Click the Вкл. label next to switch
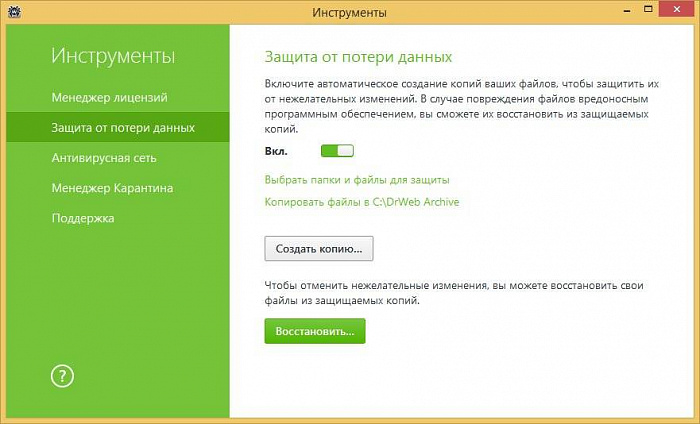 coord(276,151)
